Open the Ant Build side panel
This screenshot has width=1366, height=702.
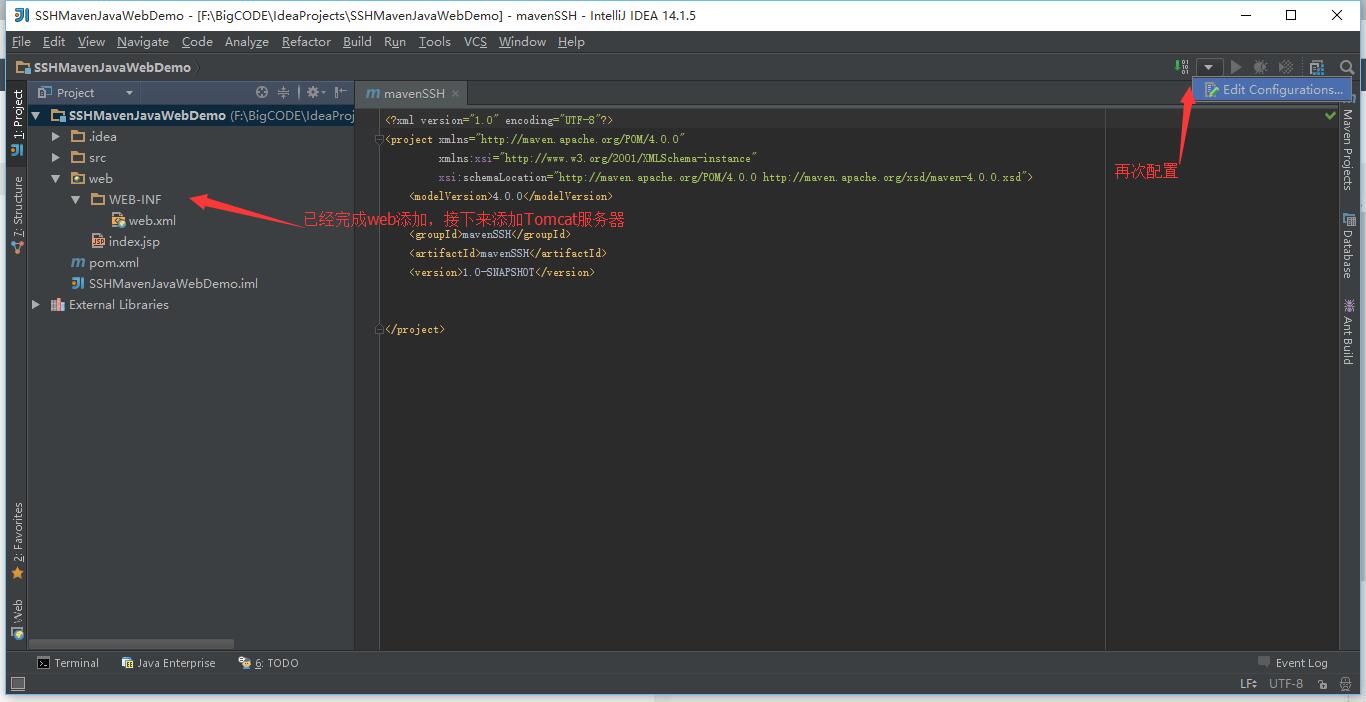(x=1349, y=331)
